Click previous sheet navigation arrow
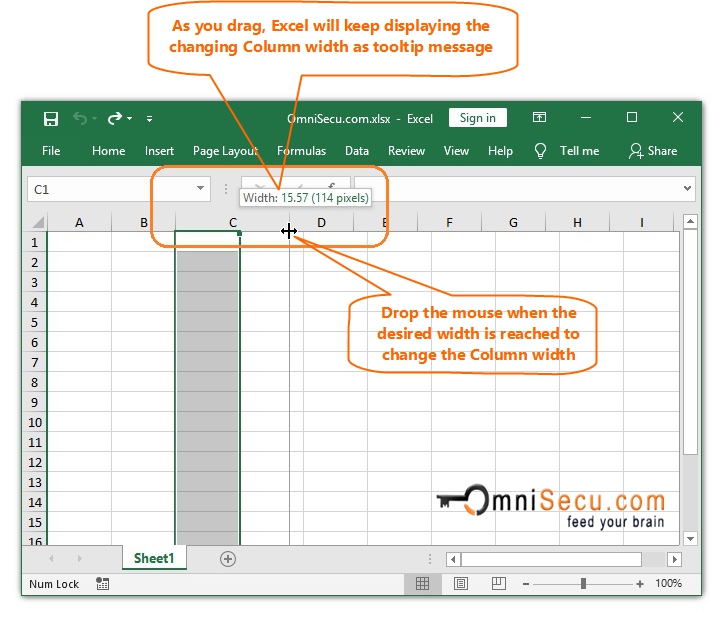The width and height of the screenshot is (725, 621). coord(51,559)
